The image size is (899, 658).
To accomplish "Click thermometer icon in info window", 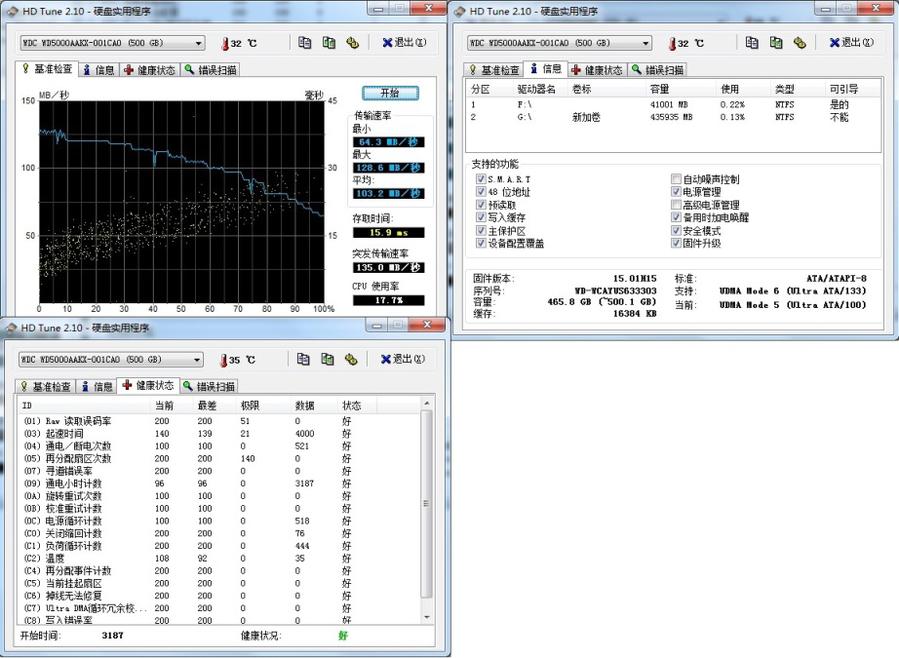I will click(x=672, y=44).
